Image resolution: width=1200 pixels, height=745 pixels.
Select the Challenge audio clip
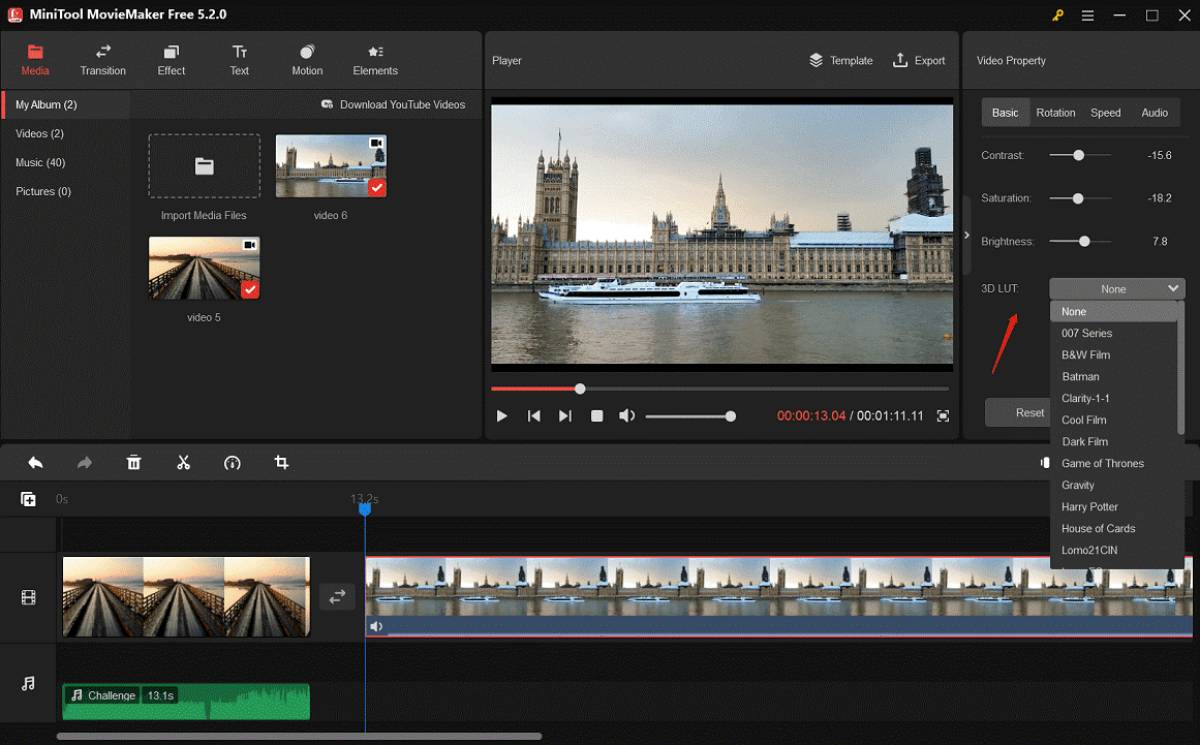(186, 701)
